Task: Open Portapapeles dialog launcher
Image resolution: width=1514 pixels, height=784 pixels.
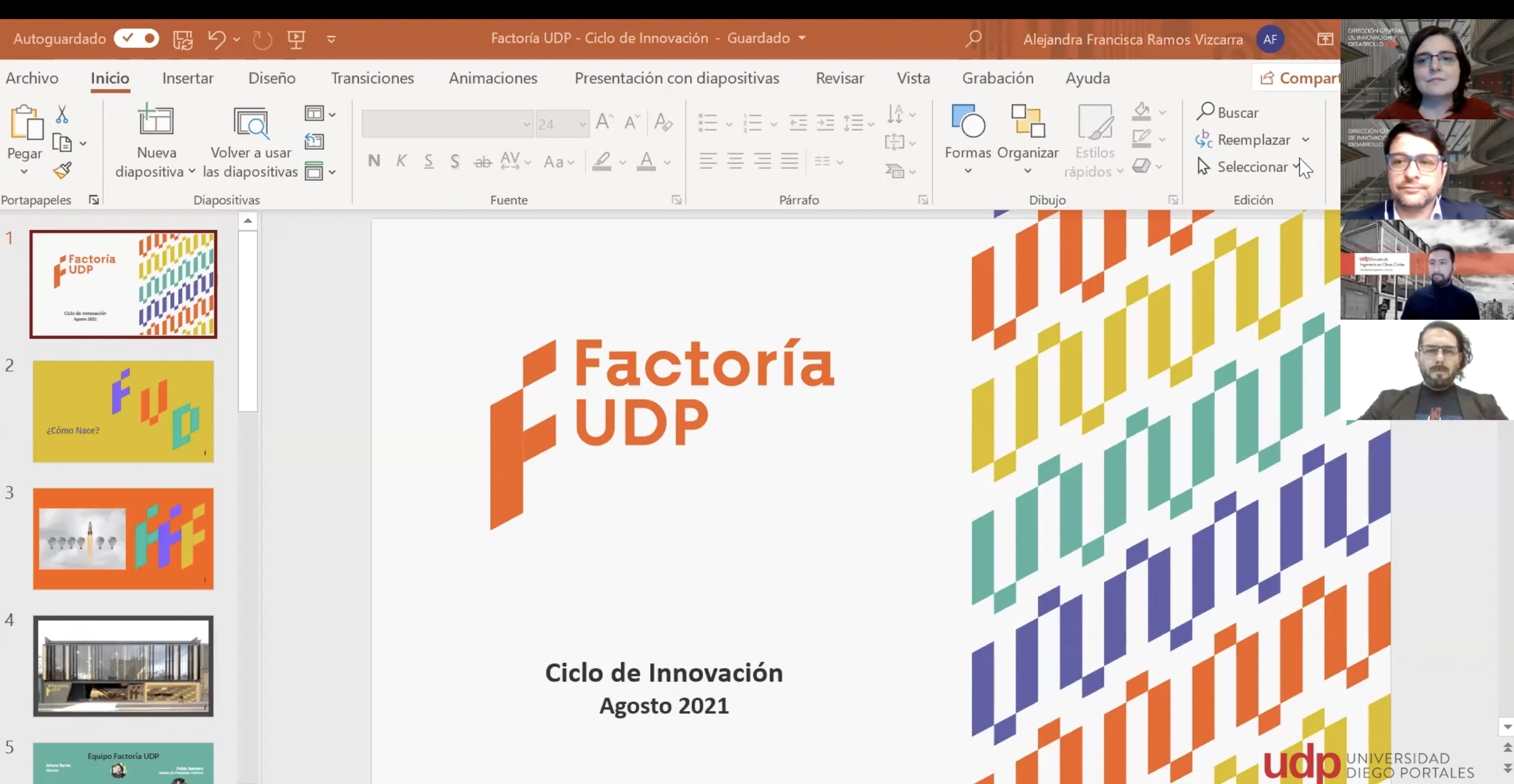Action: tap(94, 200)
